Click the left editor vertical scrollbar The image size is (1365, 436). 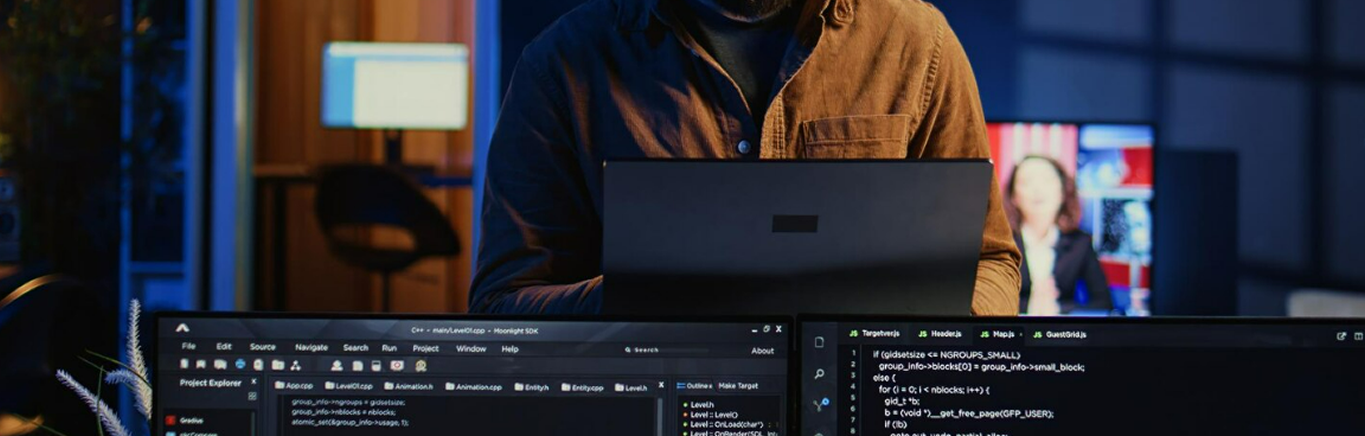pyautogui.click(x=660, y=418)
